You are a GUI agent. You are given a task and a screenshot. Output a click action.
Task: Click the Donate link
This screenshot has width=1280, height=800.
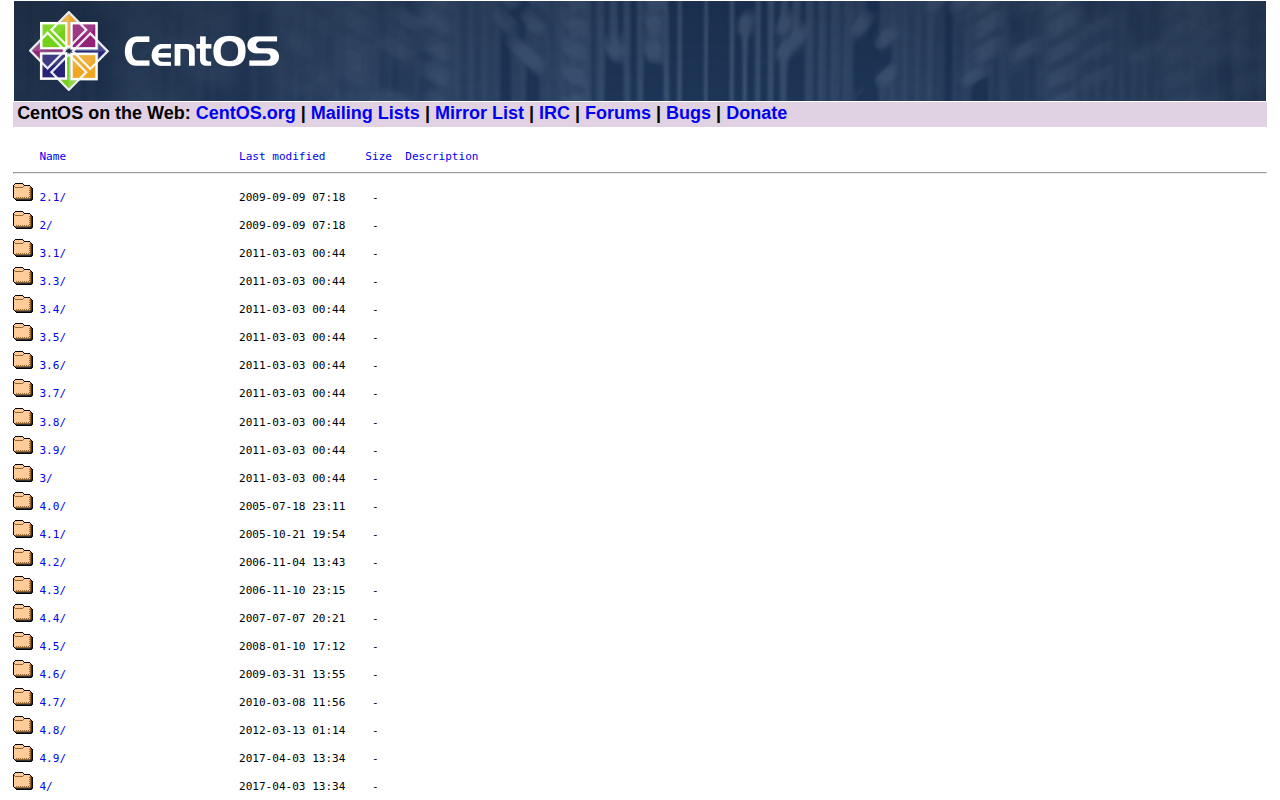coord(756,113)
